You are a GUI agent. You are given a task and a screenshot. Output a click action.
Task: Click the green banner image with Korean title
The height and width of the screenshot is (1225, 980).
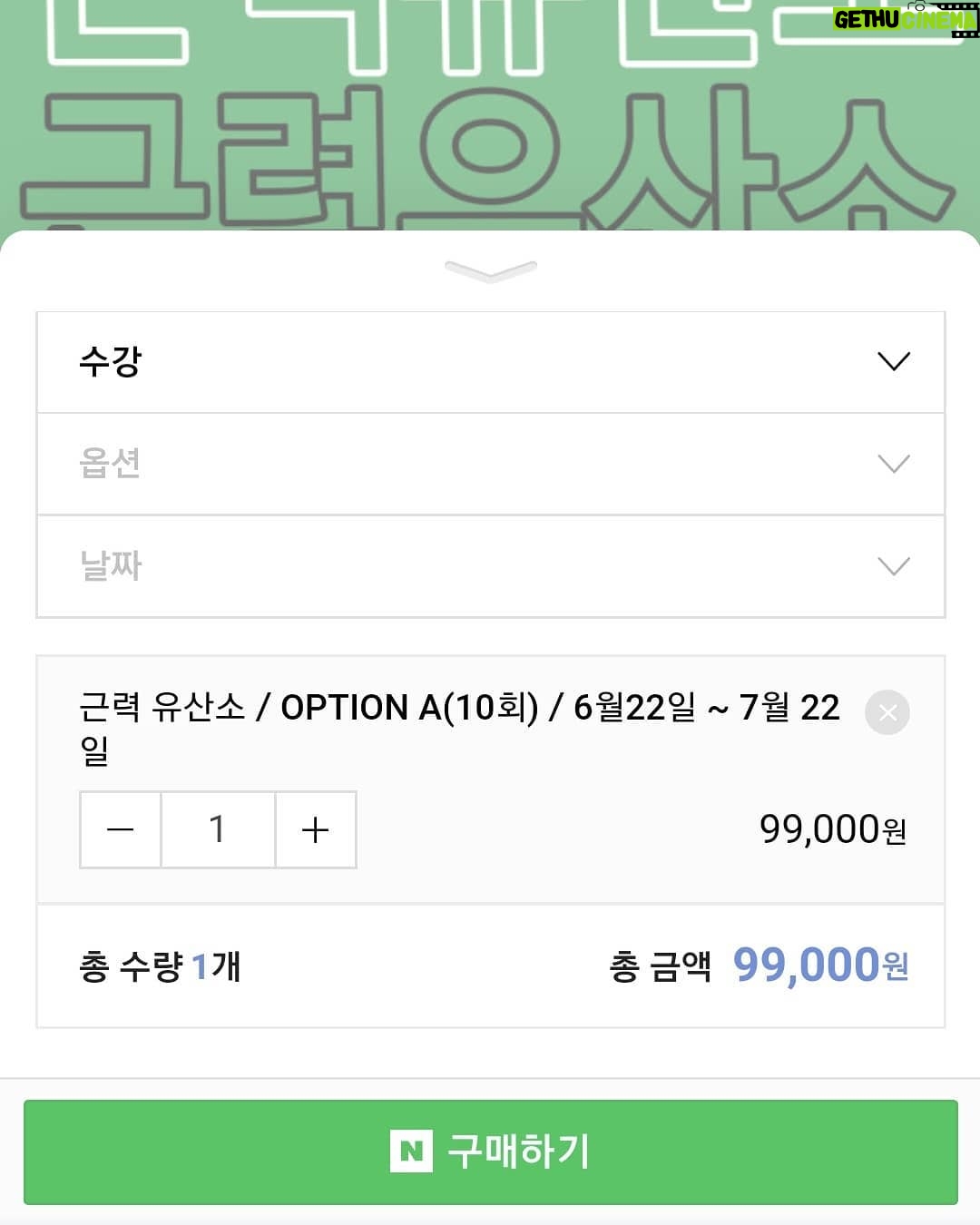point(490,114)
